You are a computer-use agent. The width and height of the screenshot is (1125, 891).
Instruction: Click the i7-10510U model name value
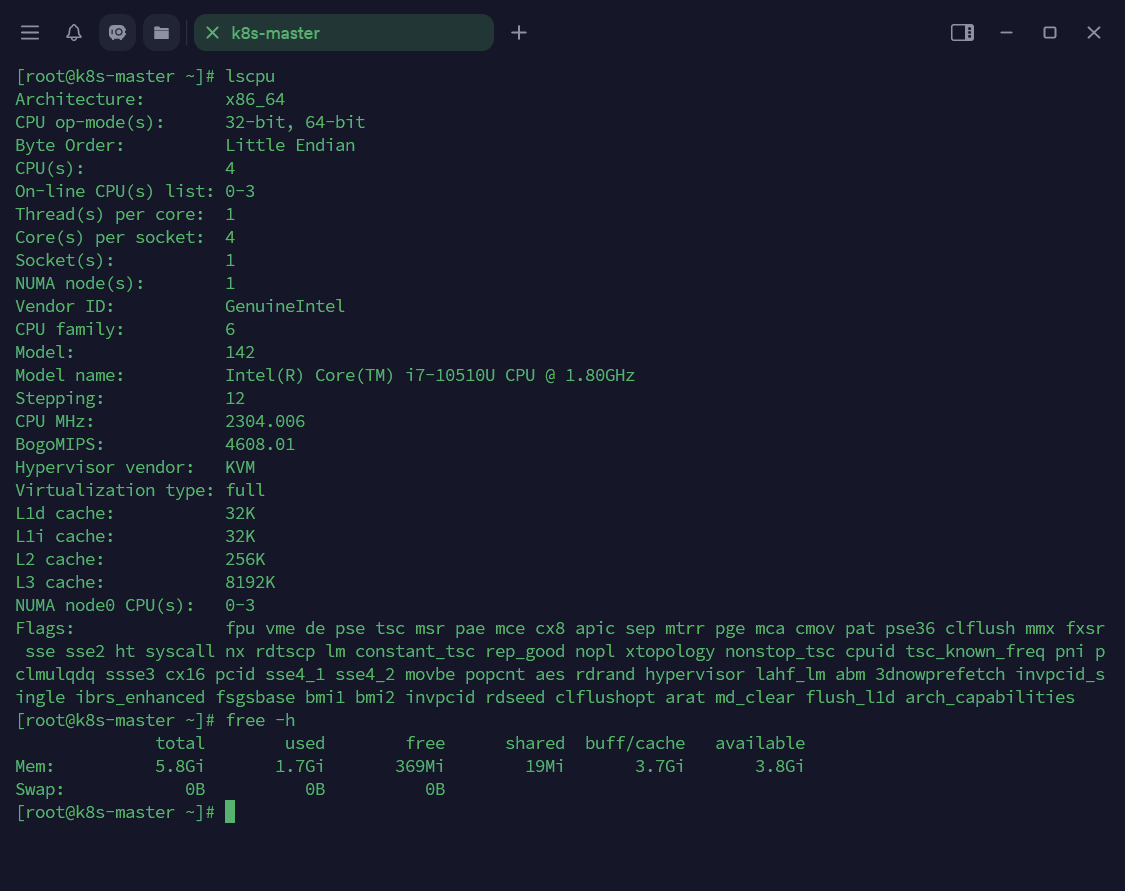pyautogui.click(x=430, y=375)
